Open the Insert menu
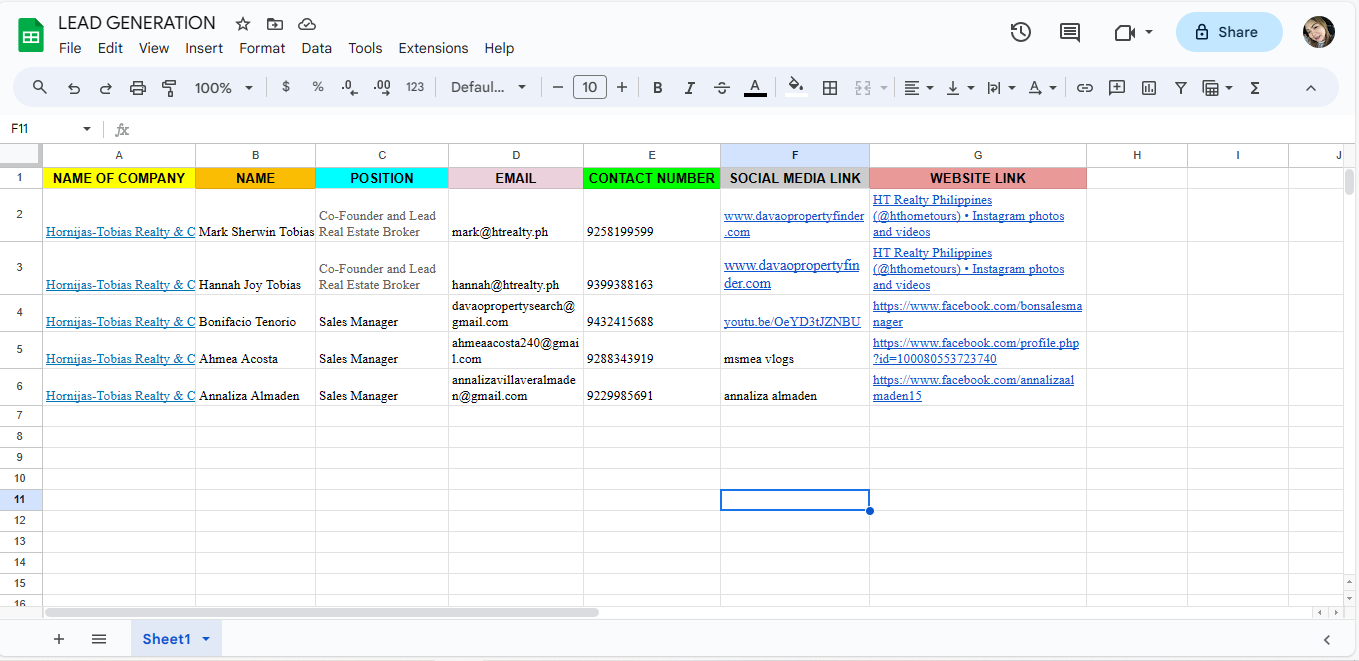1359x661 pixels. 204,48
